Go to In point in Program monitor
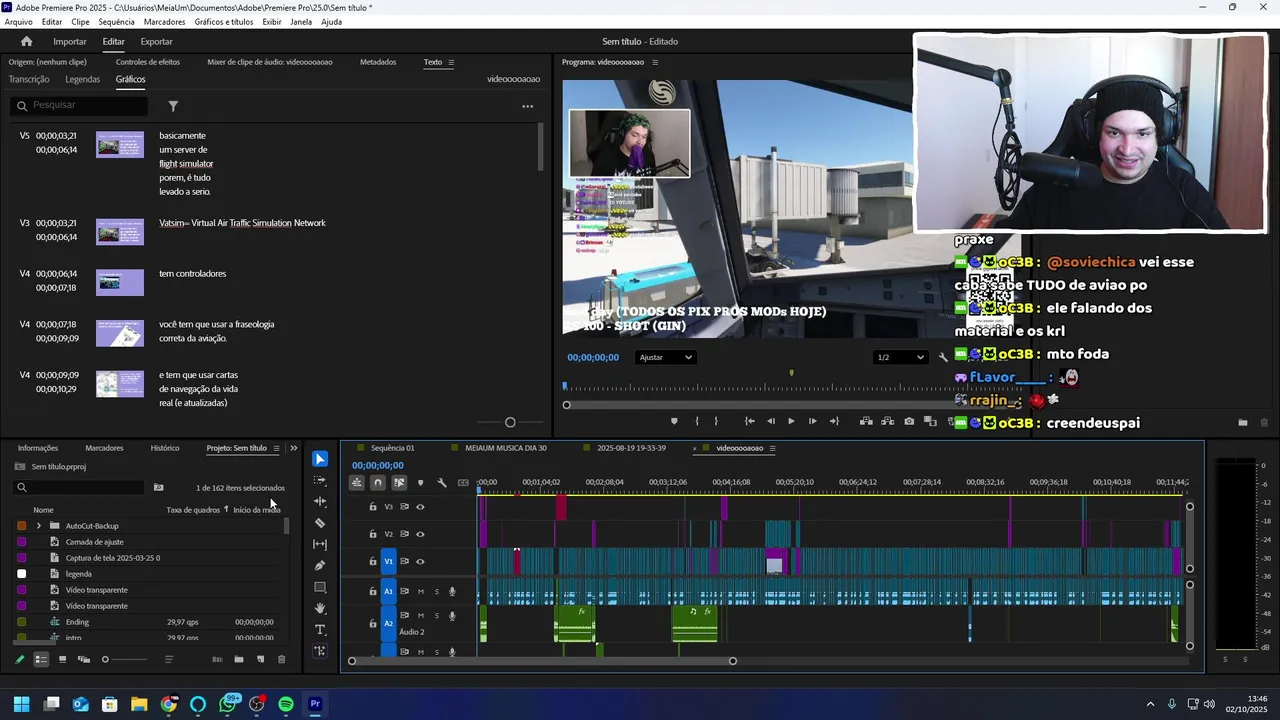This screenshot has width=1280, height=720. click(x=749, y=421)
